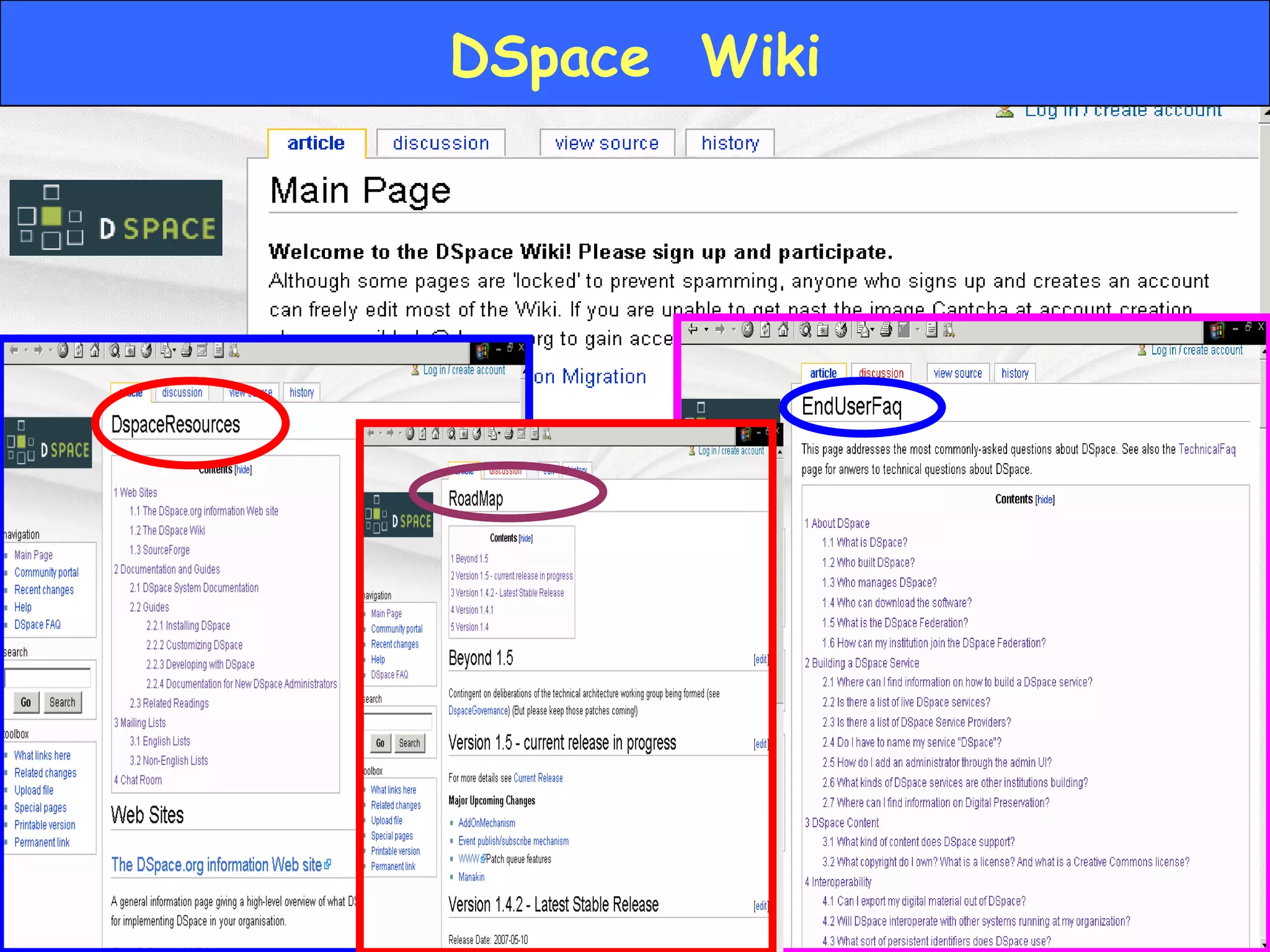1270x952 pixels.
Task: Open '2.2.1 Installing DSpace' contents entry
Action: (188, 626)
